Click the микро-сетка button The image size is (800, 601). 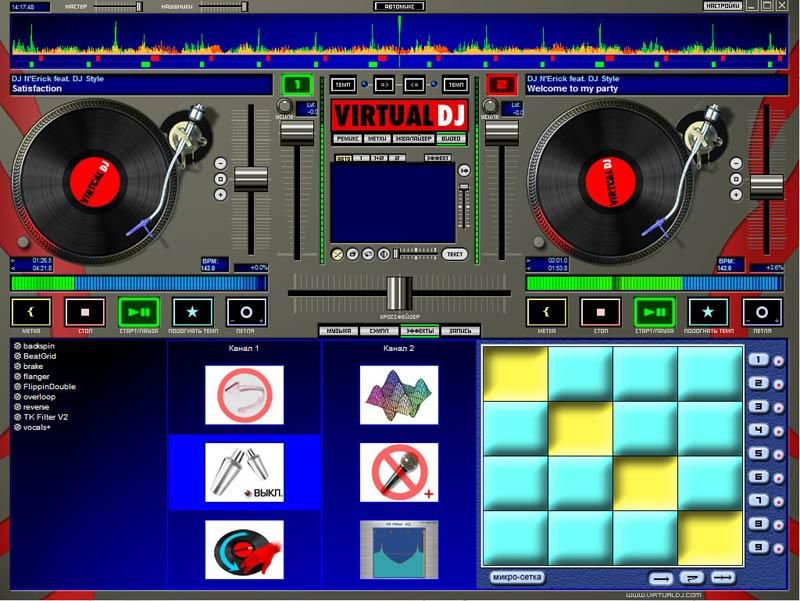coord(517,577)
